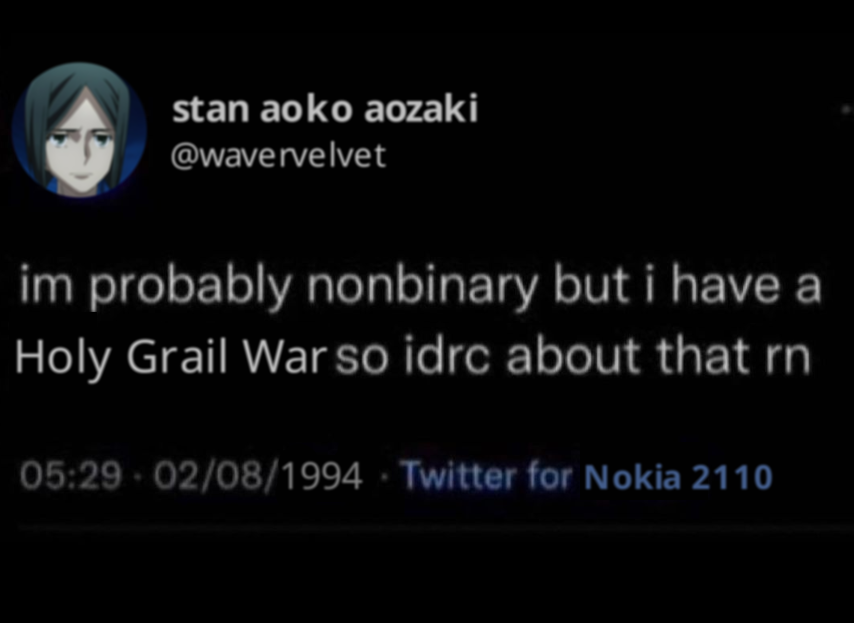
Task: Click the "Nokia 2110" device name
Action: tap(679, 477)
